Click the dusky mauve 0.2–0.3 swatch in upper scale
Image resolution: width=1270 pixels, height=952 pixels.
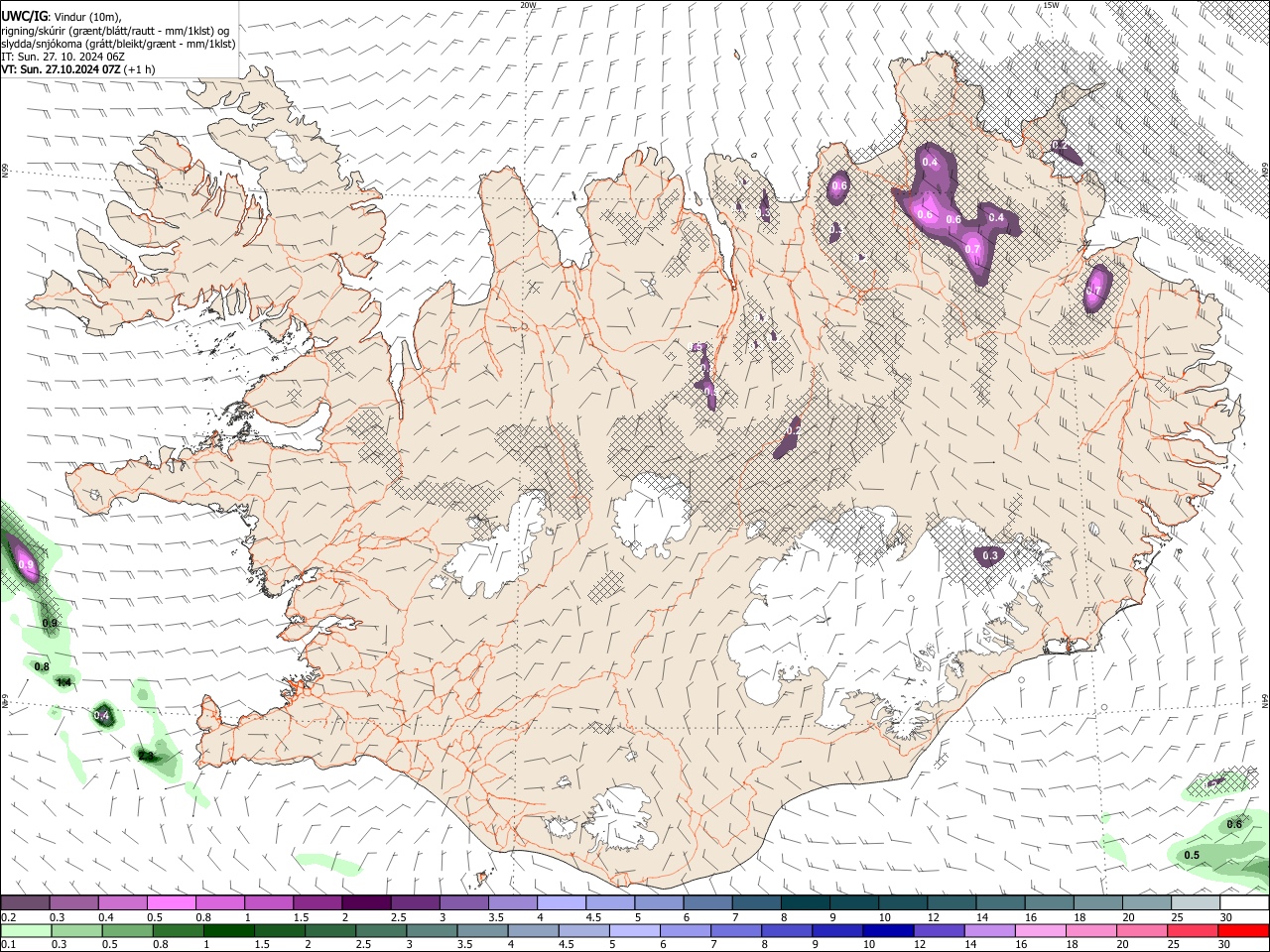(x=25, y=902)
